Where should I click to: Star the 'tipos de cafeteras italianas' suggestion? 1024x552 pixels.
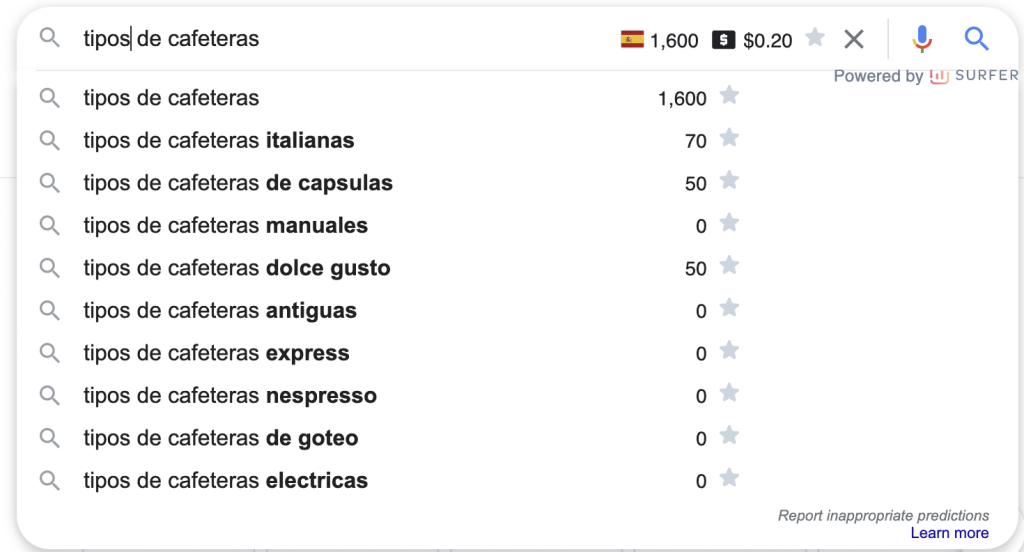coord(729,138)
